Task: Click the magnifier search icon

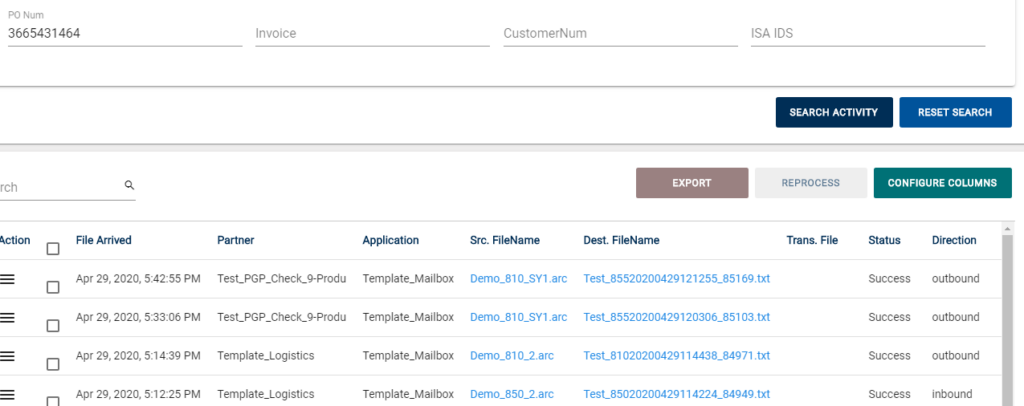Action: [129, 185]
